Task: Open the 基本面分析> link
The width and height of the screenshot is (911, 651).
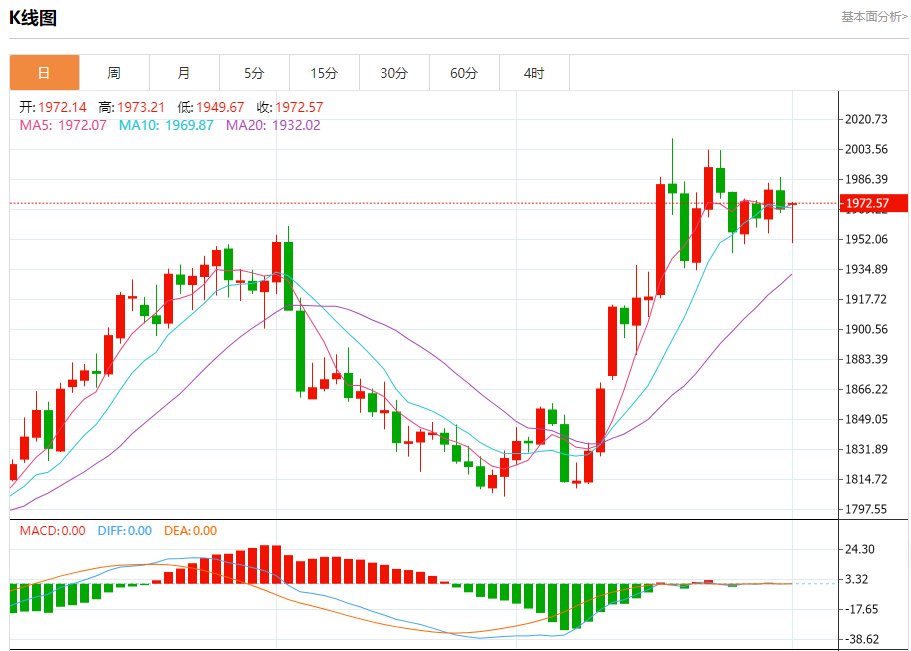Action: pos(874,17)
